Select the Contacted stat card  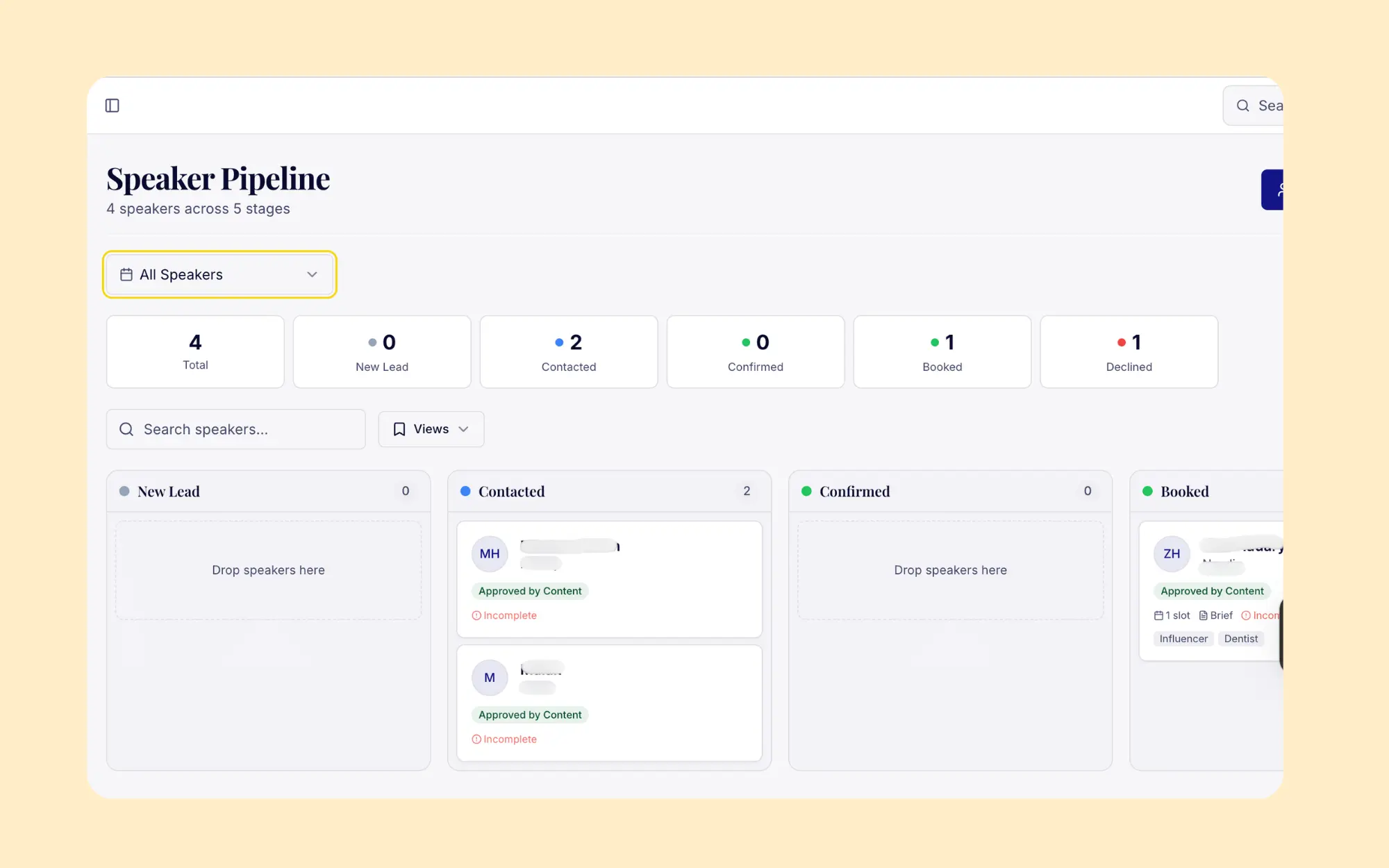pos(569,351)
